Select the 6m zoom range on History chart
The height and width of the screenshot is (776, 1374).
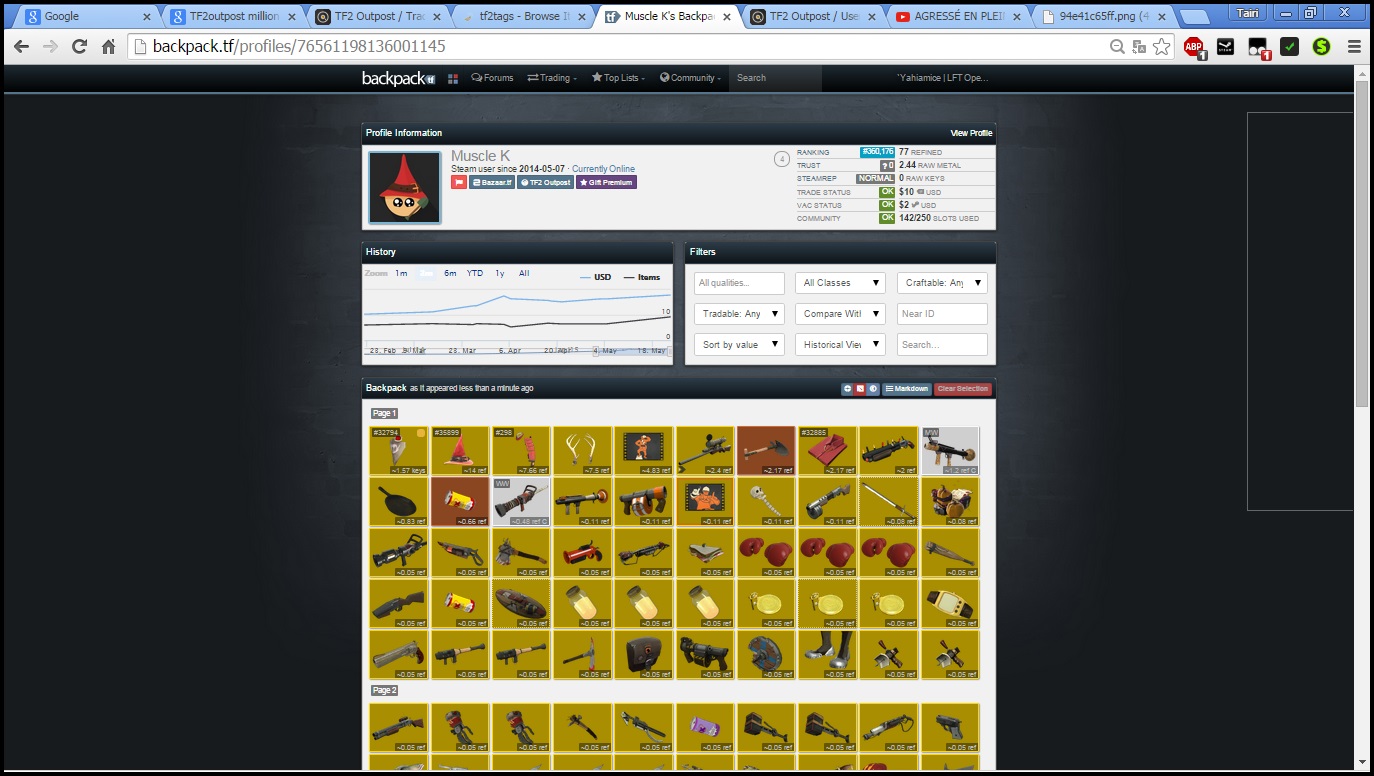tap(450, 273)
